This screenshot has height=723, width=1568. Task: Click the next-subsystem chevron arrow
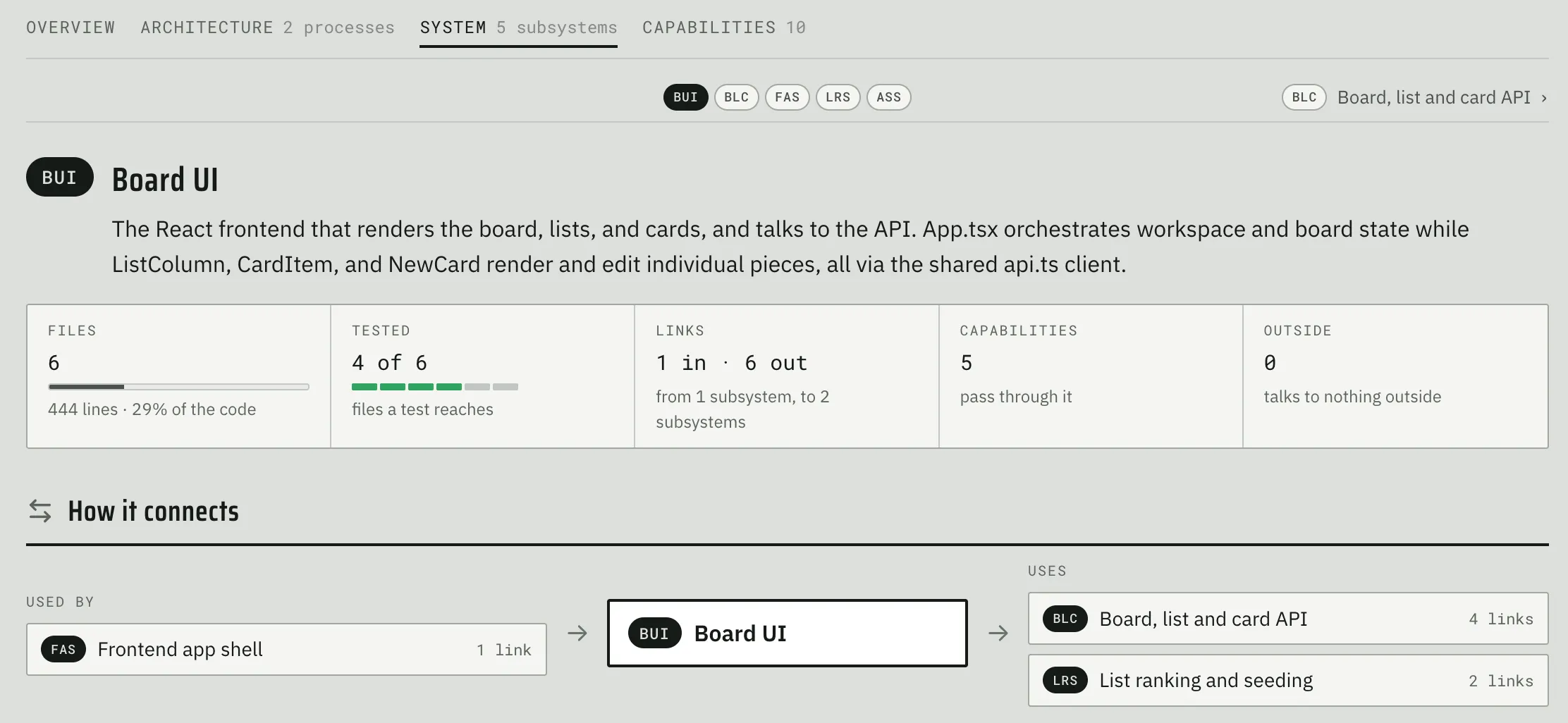coord(1543,98)
